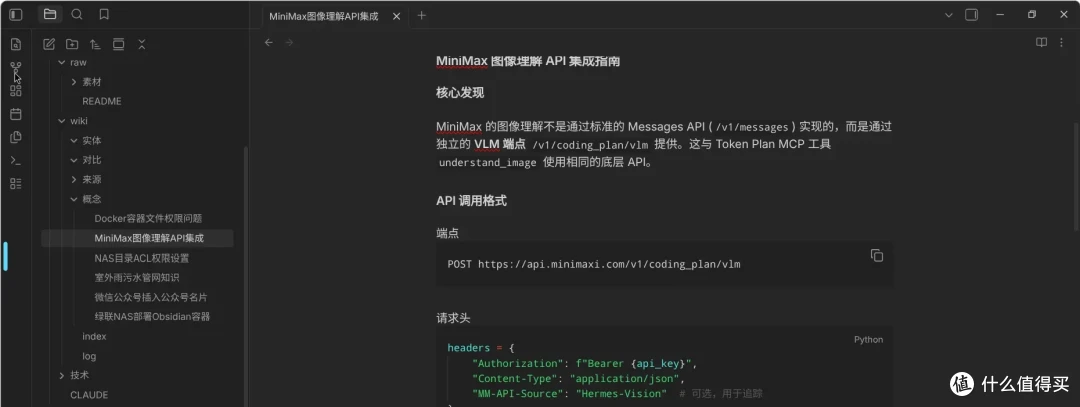1080x407 pixels.
Task: Click the POST endpoint URL code line
Action: (594, 264)
